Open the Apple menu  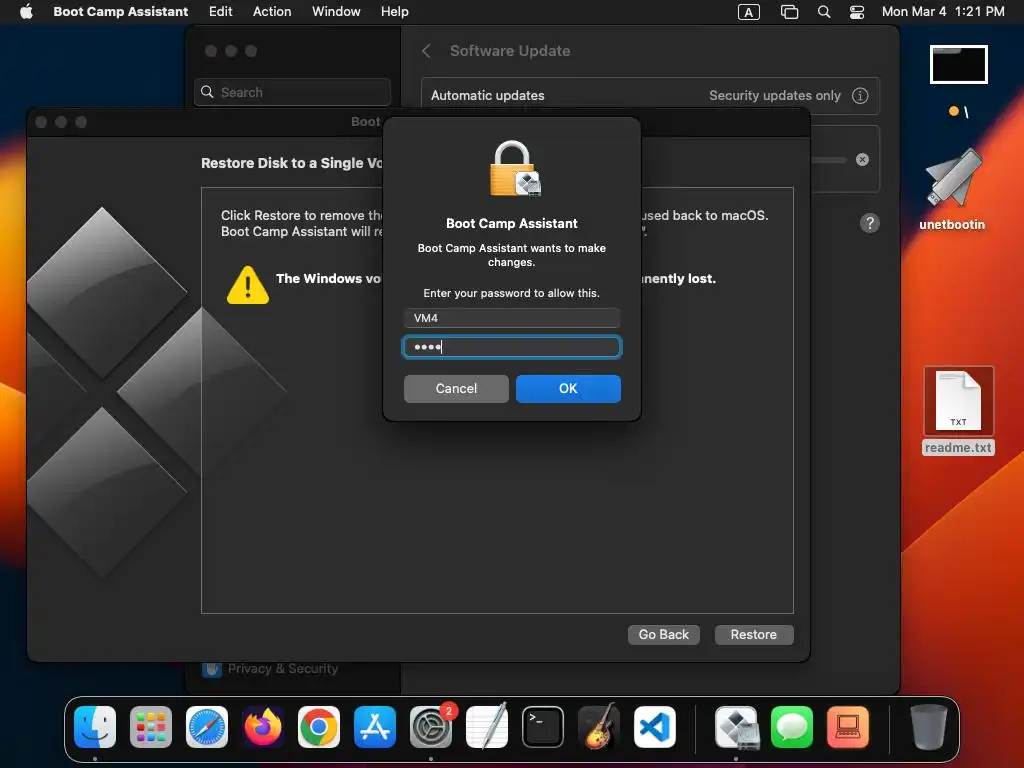click(26, 11)
